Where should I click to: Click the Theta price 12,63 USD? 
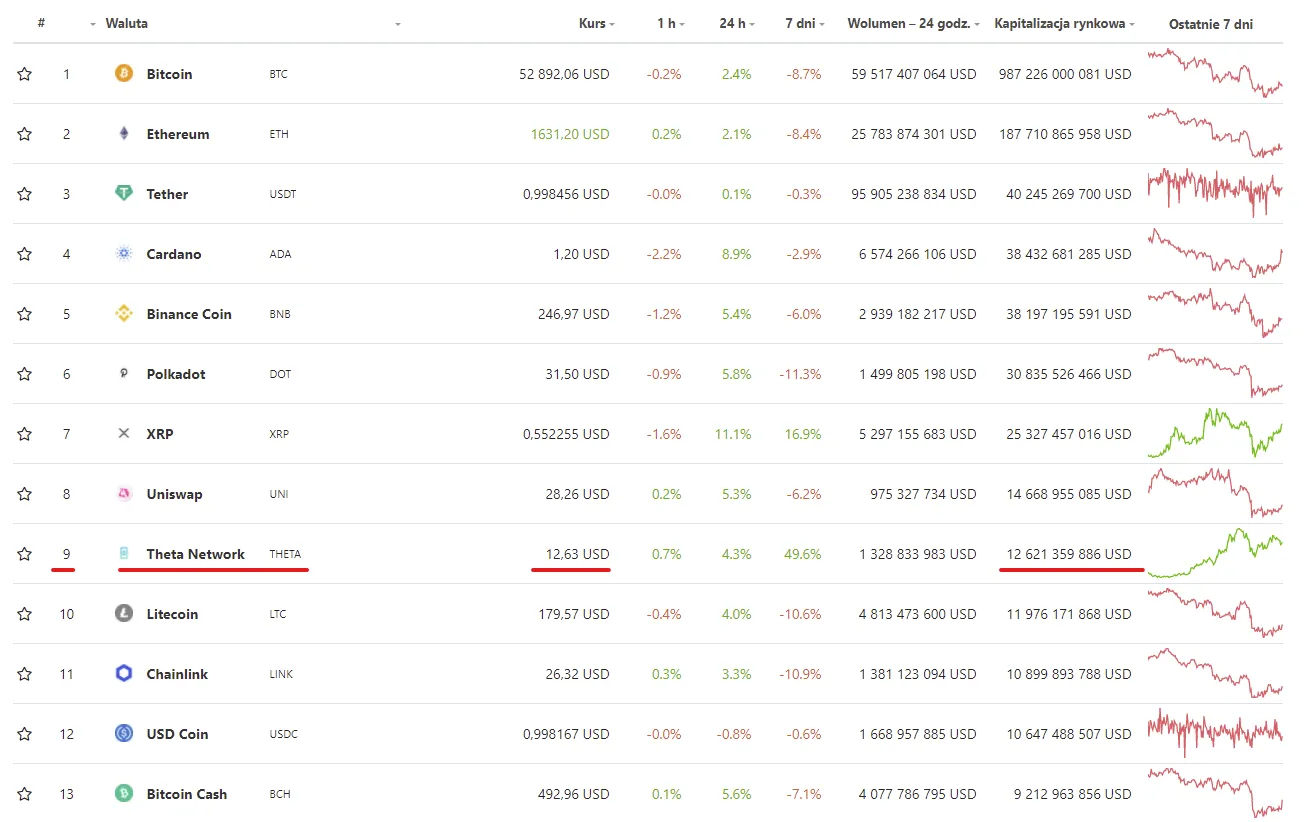577,554
